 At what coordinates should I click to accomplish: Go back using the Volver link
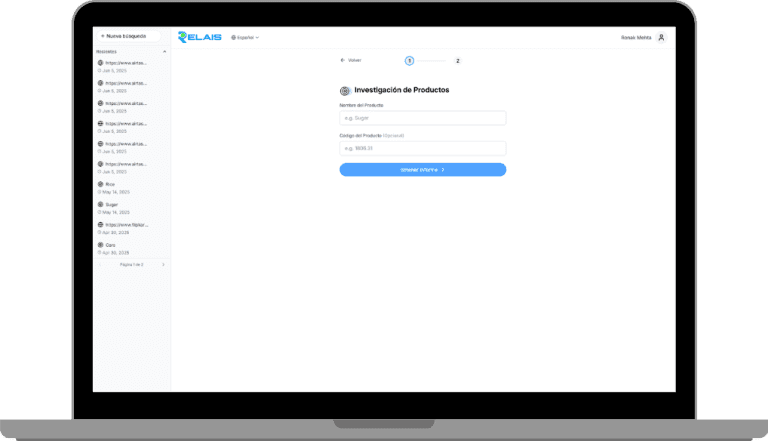351,60
